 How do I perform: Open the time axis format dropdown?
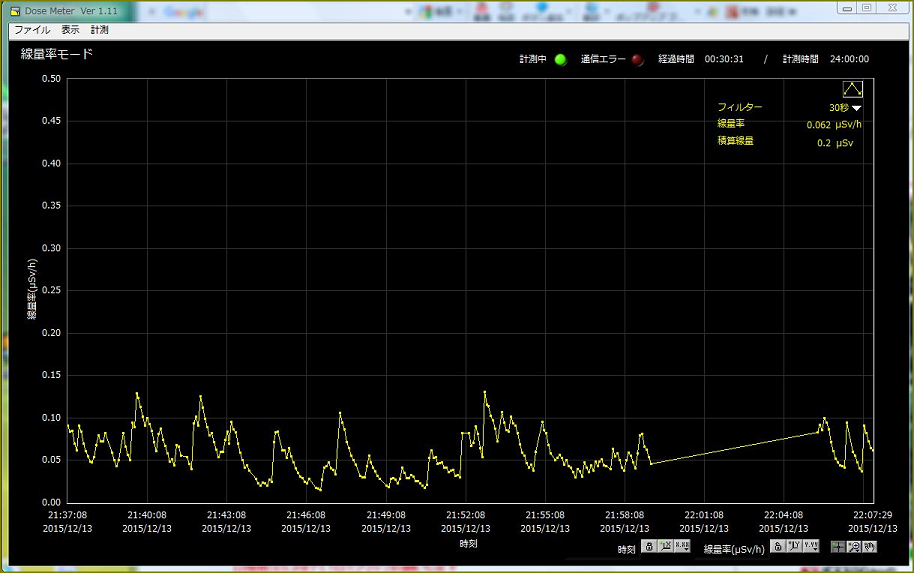682,546
